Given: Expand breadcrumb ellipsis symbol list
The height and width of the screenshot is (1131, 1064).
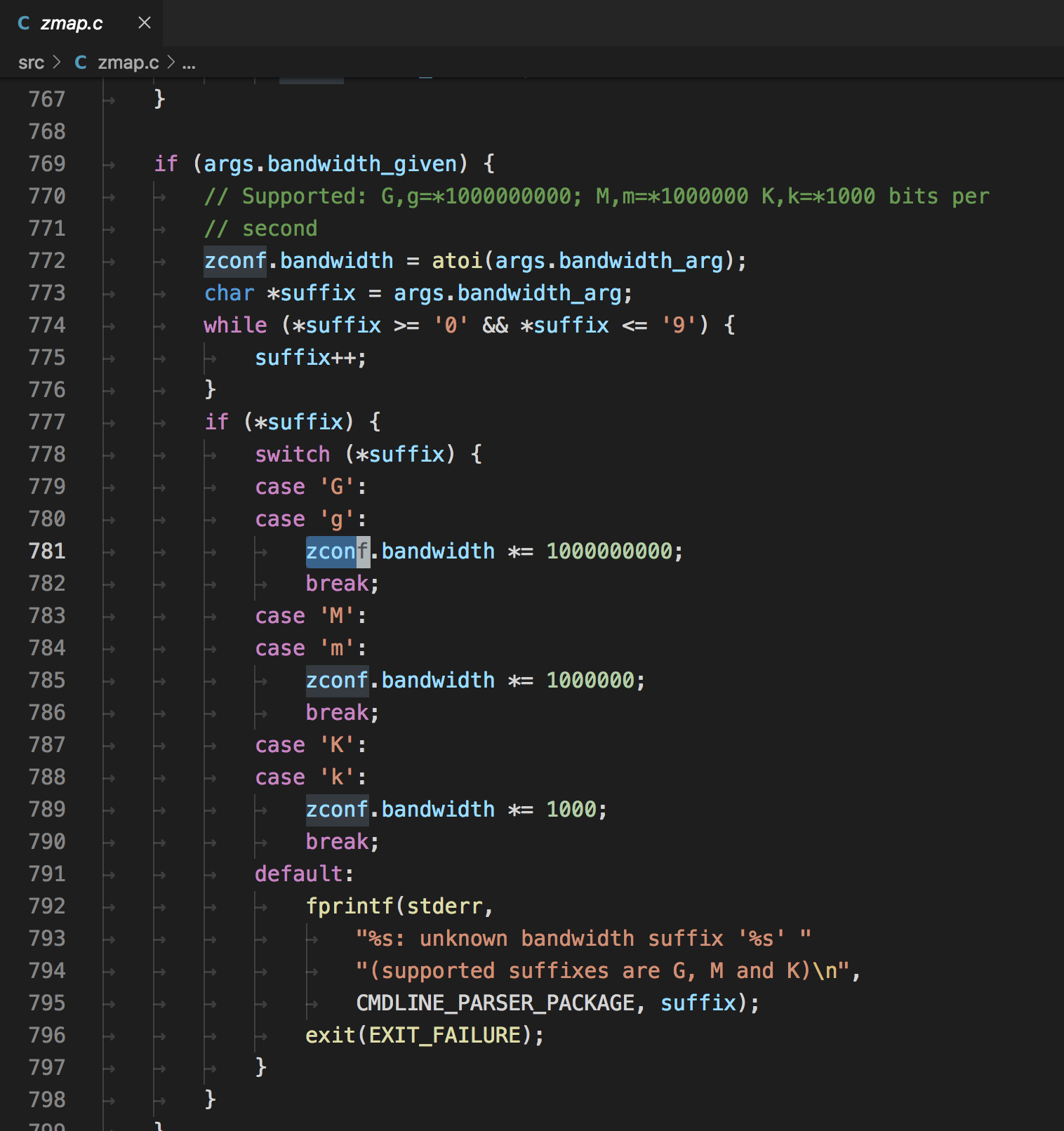Looking at the screenshot, I should coord(189,63).
